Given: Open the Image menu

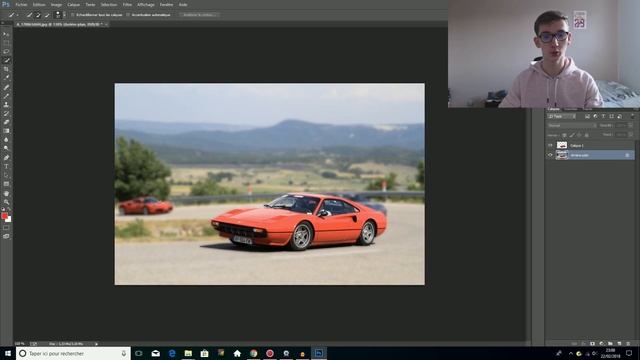Looking at the screenshot, I should pos(56,4).
